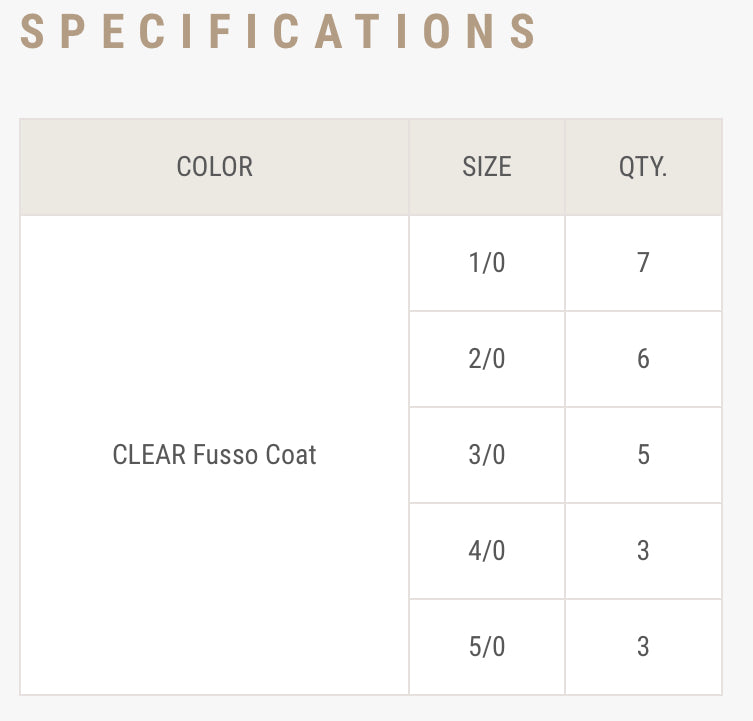
Task: Select the 2/0 size cell
Action: [x=487, y=359]
